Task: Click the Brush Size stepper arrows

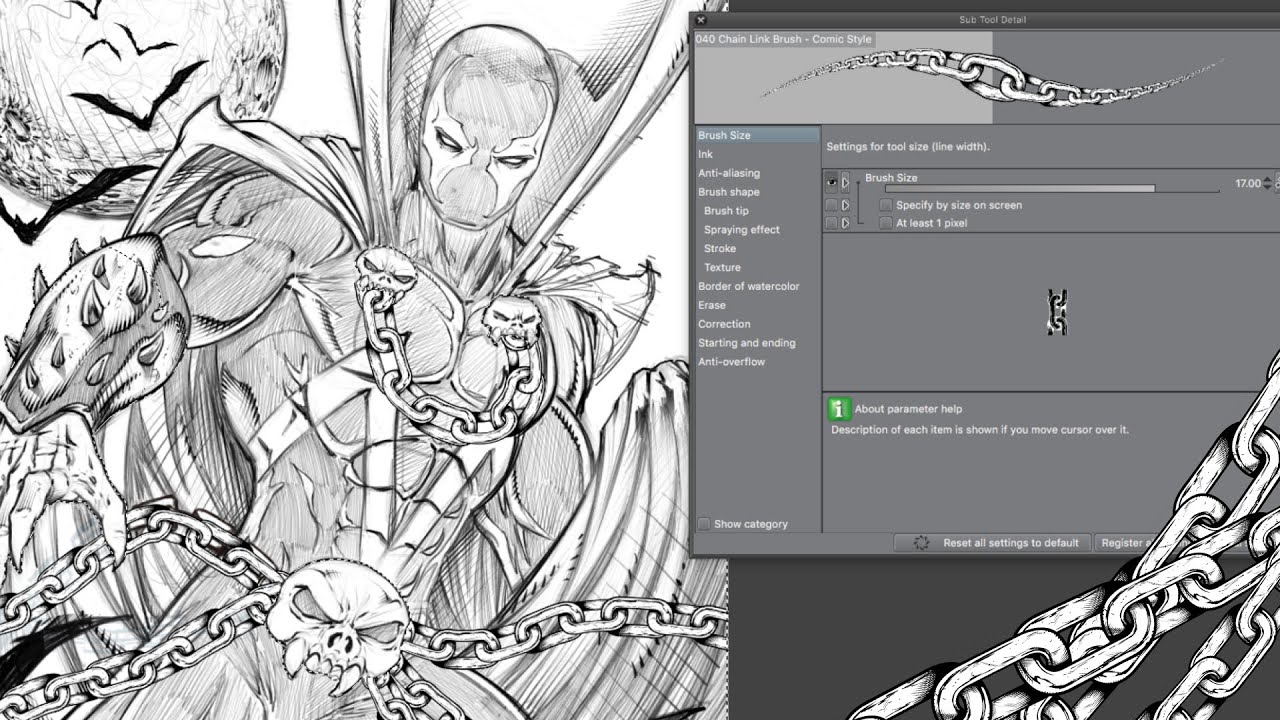Action: pos(1268,184)
